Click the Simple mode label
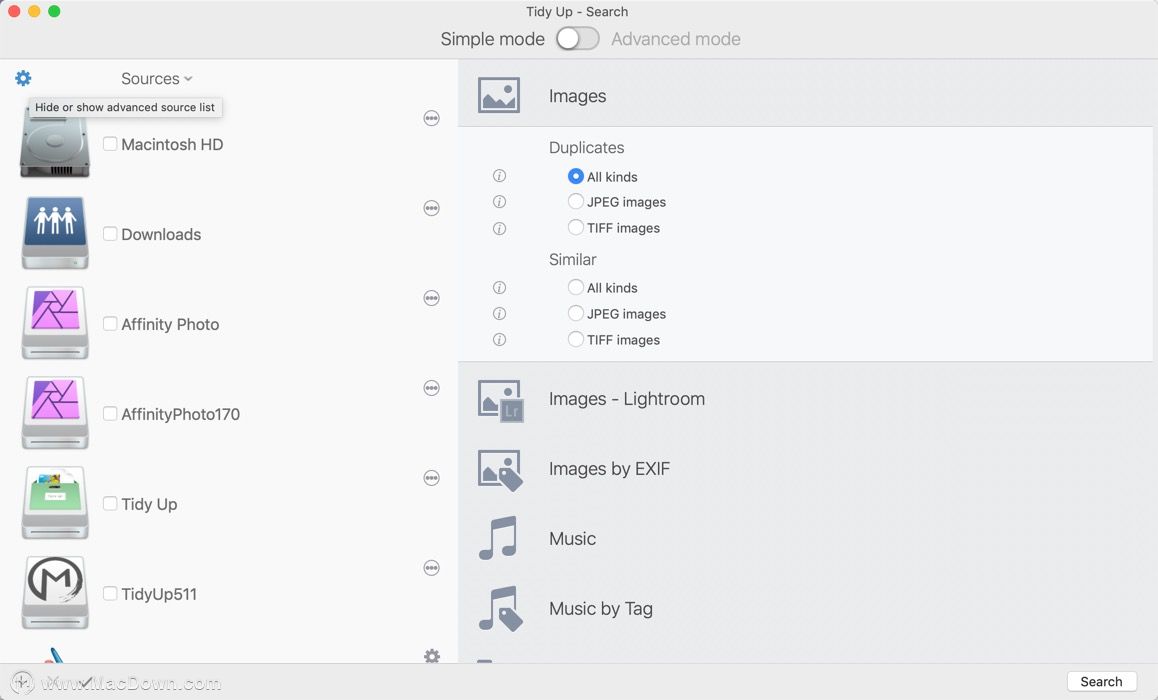This screenshot has width=1158, height=700. 493,39
